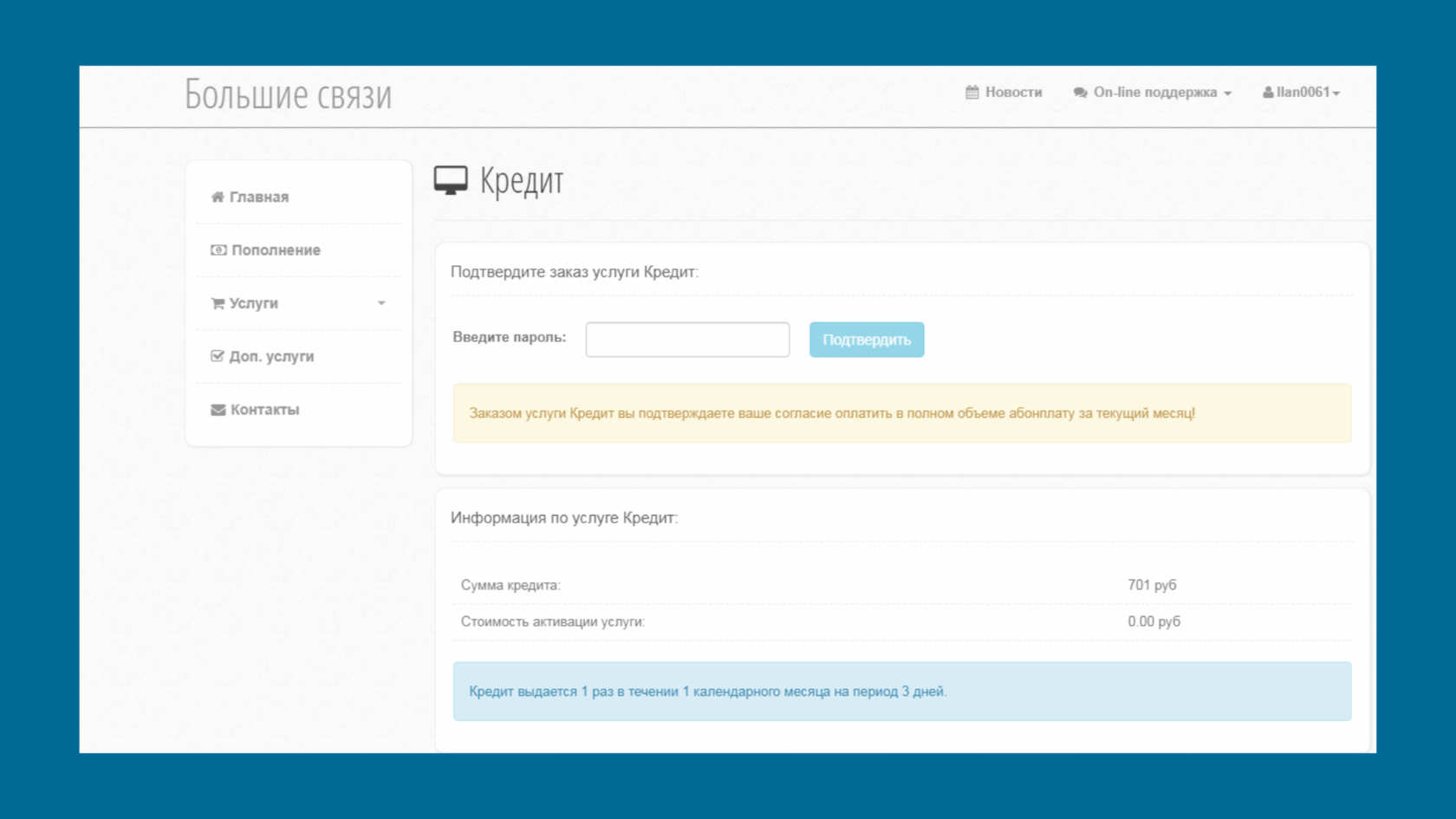Screen dimensions: 1456x819
Task: Click the envelope icon beside Контакты
Action: [218, 410]
